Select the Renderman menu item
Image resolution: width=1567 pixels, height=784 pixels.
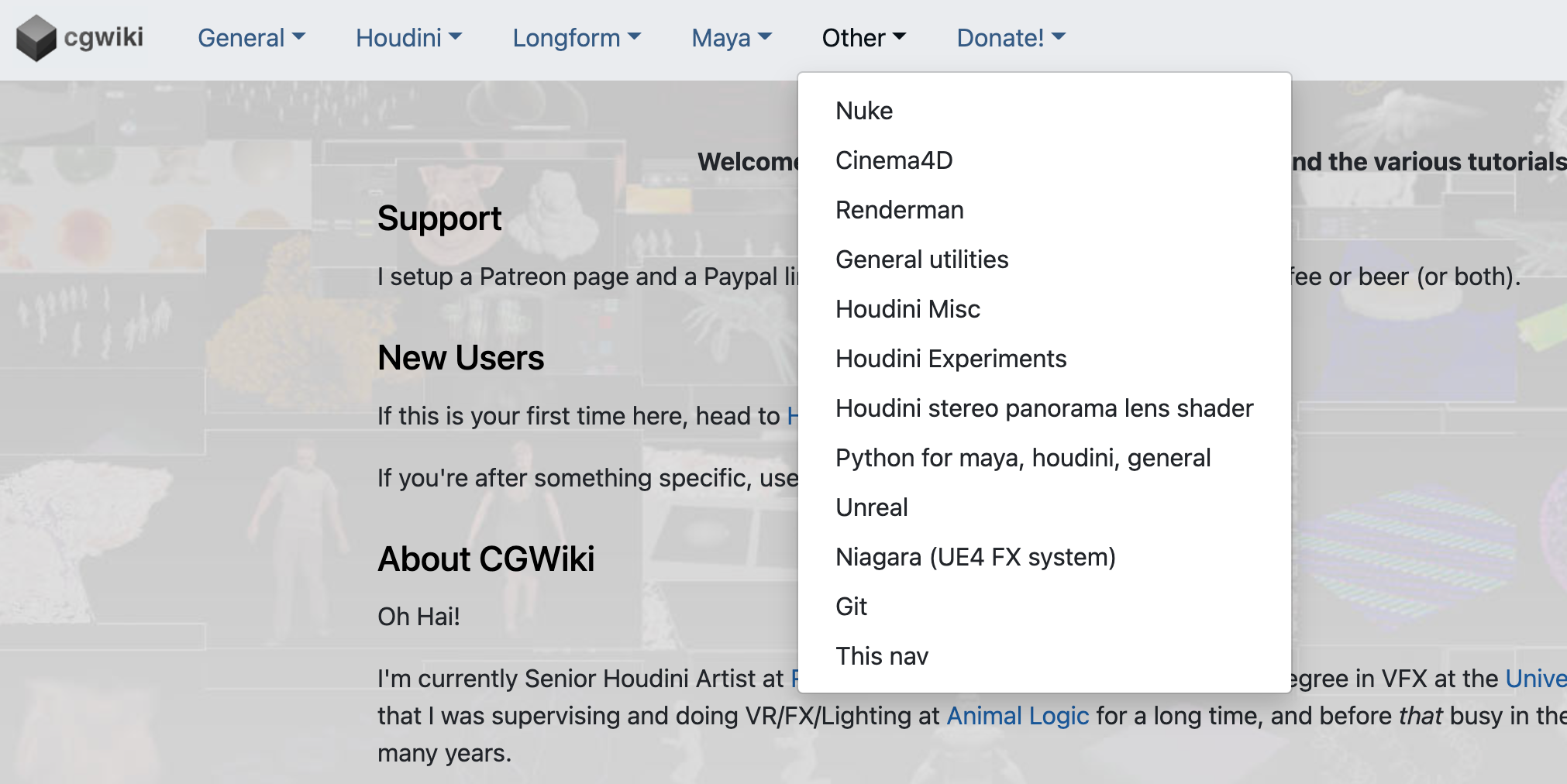(1044, 210)
